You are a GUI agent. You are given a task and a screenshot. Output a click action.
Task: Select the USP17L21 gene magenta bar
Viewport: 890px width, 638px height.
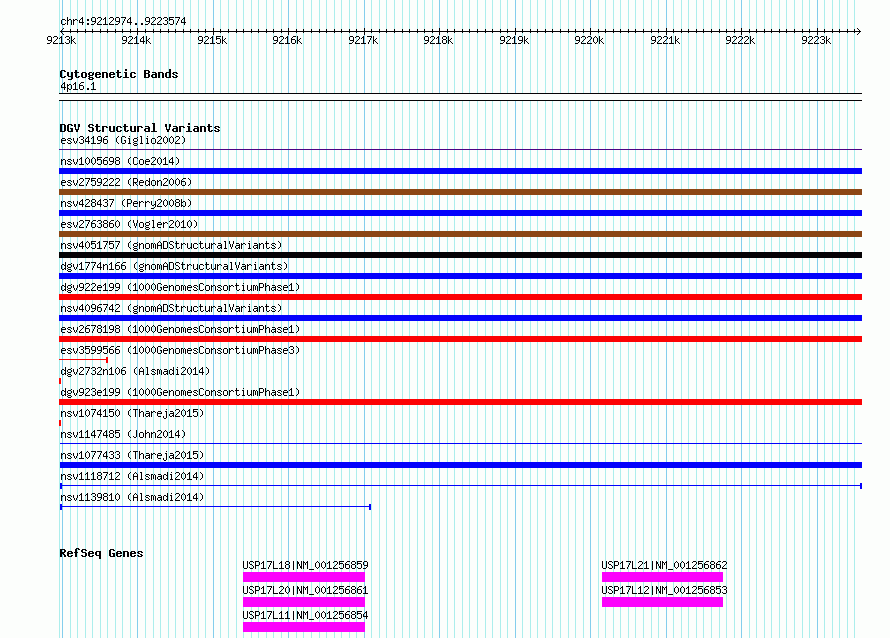662,577
